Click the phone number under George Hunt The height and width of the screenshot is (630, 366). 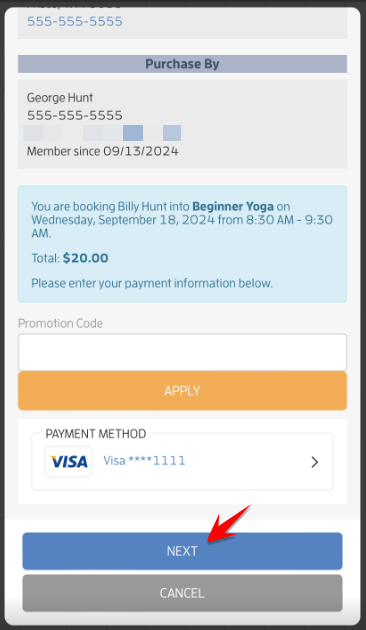[x=75, y=116]
